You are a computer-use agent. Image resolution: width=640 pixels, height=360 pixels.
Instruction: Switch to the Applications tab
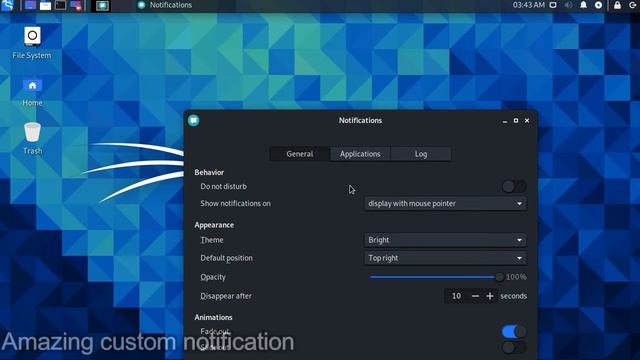click(360, 154)
